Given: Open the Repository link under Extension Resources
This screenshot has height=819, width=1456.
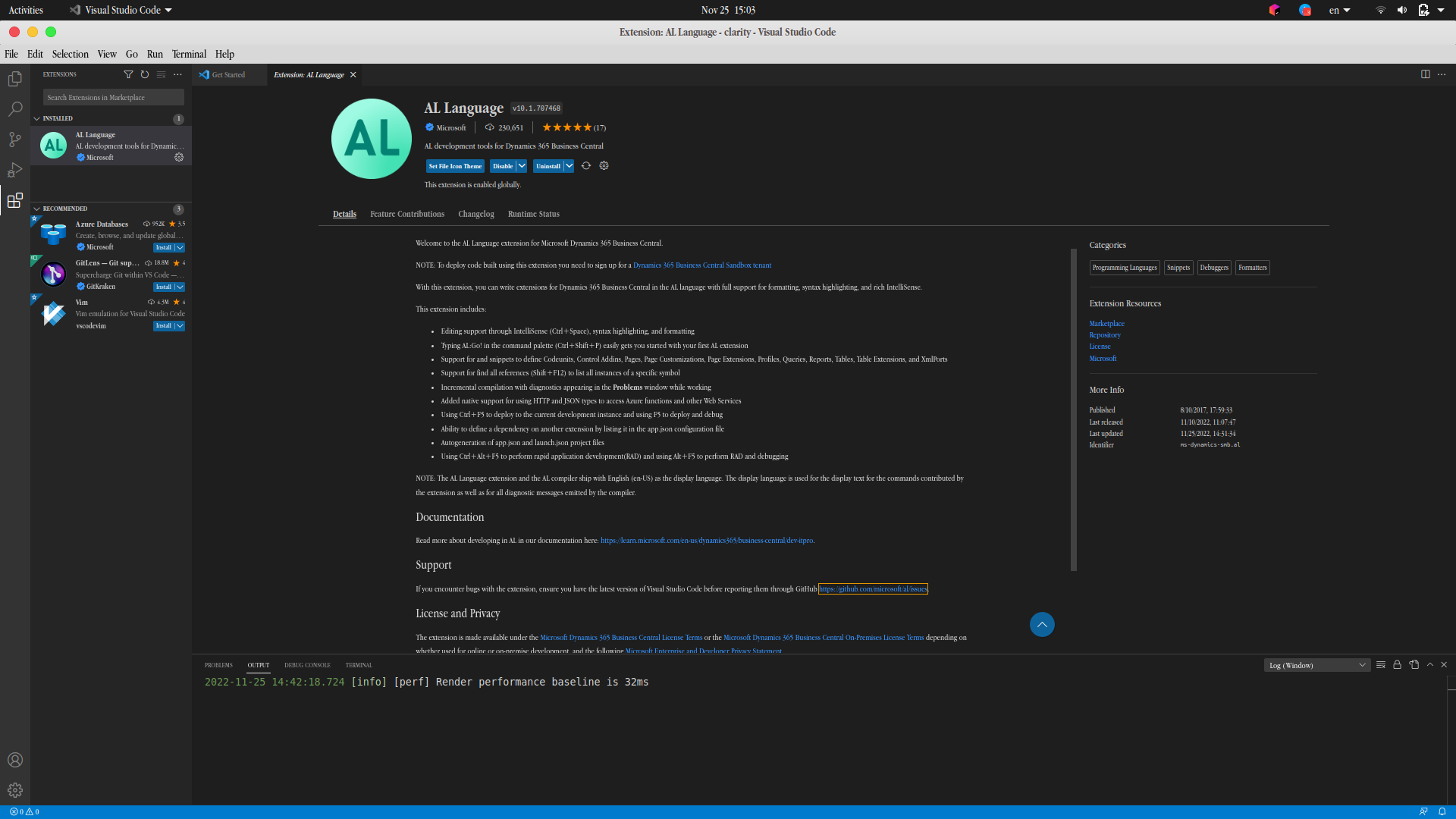Looking at the screenshot, I should [x=1105, y=334].
